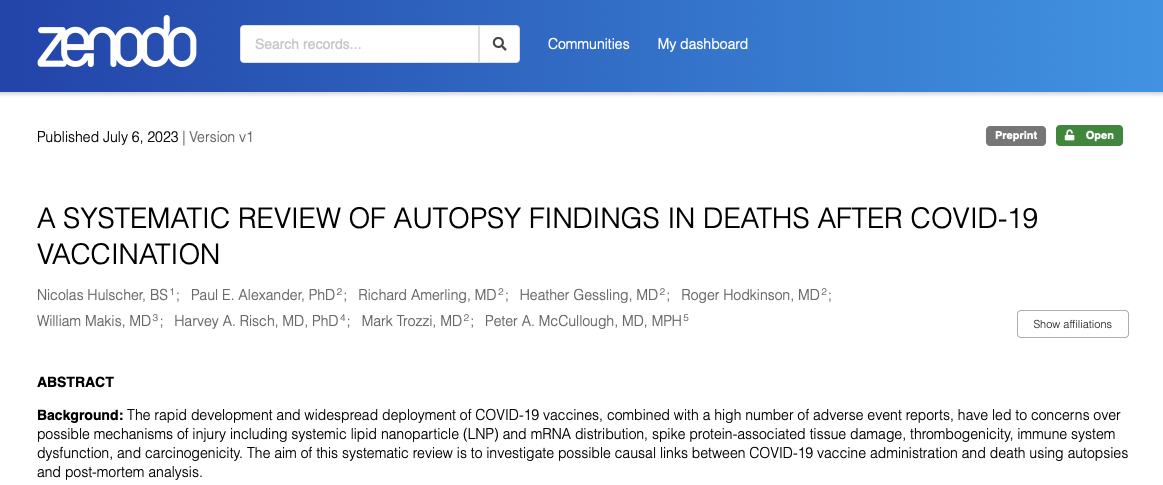Screen dimensions: 1163x485
Task: Click the magnifying glass search button
Action: pyautogui.click(x=499, y=44)
